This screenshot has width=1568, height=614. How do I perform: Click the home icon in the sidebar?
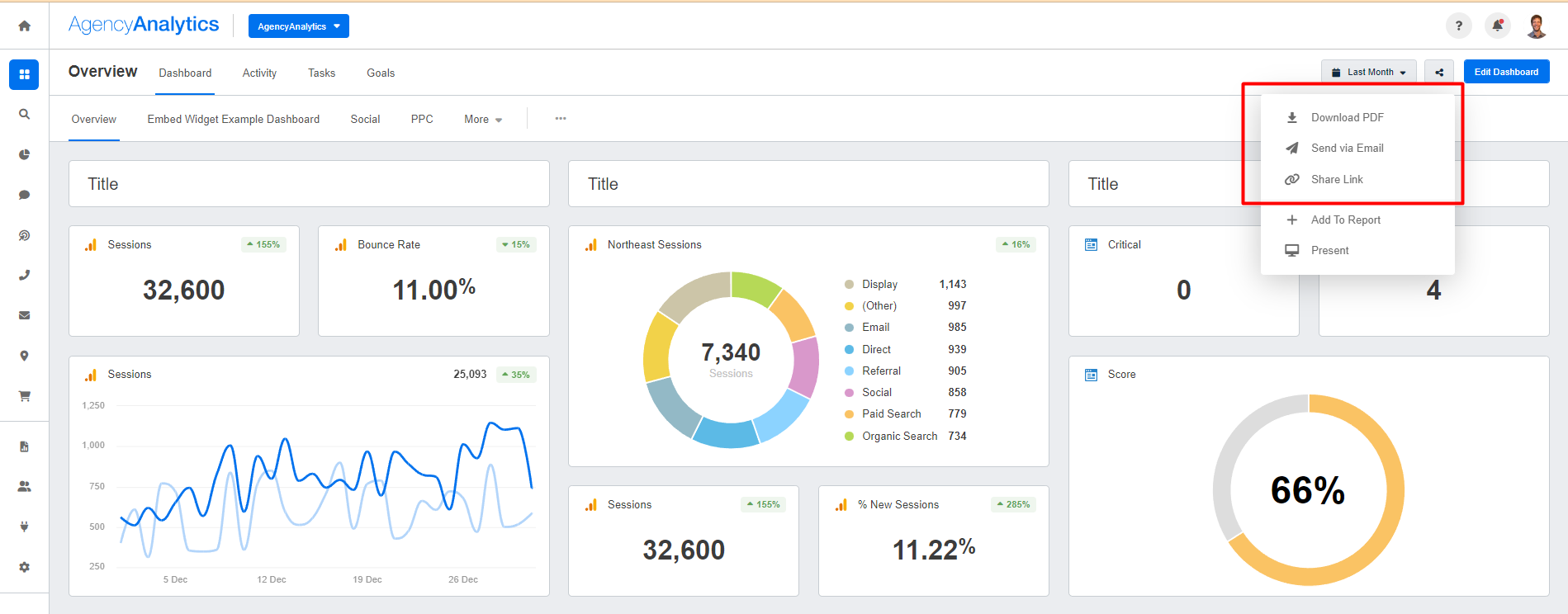point(25,26)
